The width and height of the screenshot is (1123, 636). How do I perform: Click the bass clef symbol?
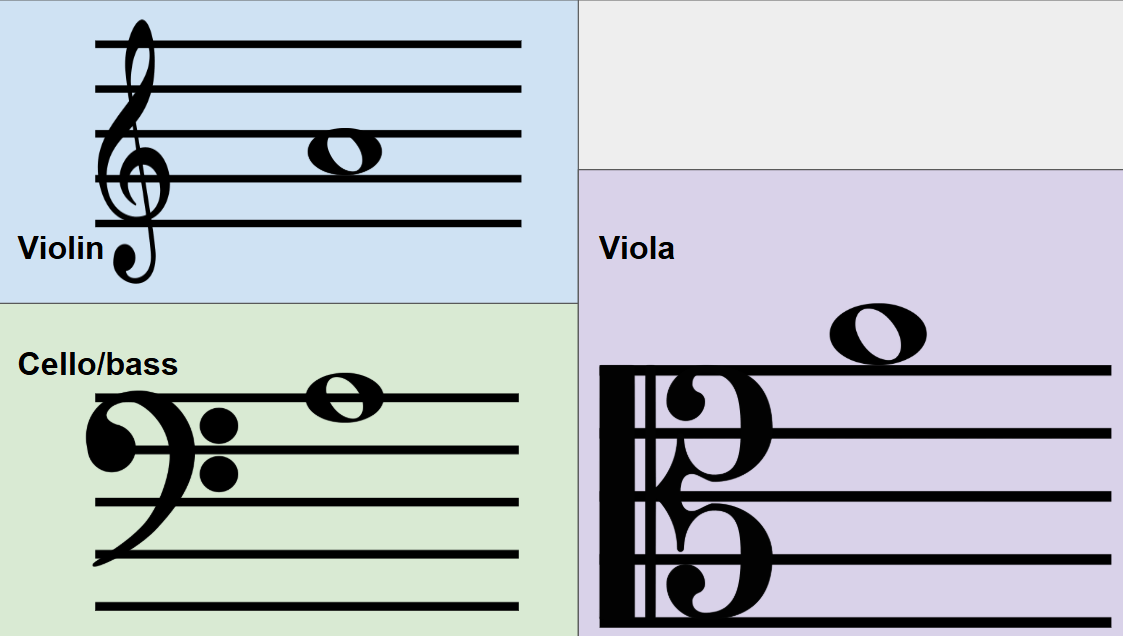(161, 478)
